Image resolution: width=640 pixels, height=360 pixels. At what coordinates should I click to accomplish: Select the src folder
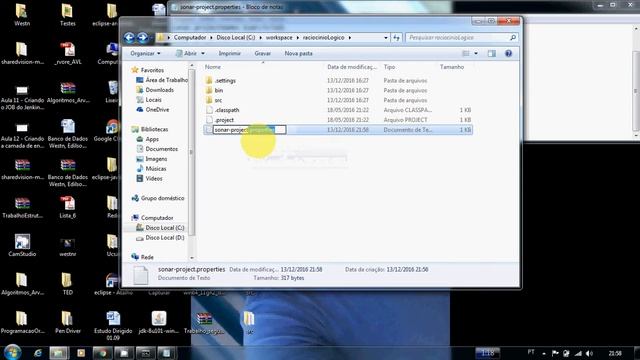218,100
